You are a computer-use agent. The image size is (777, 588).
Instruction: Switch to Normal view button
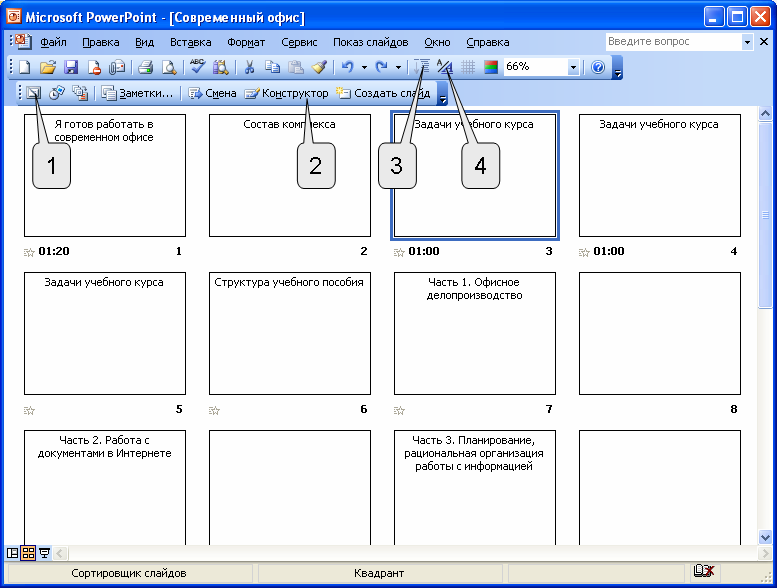click(x=12, y=553)
